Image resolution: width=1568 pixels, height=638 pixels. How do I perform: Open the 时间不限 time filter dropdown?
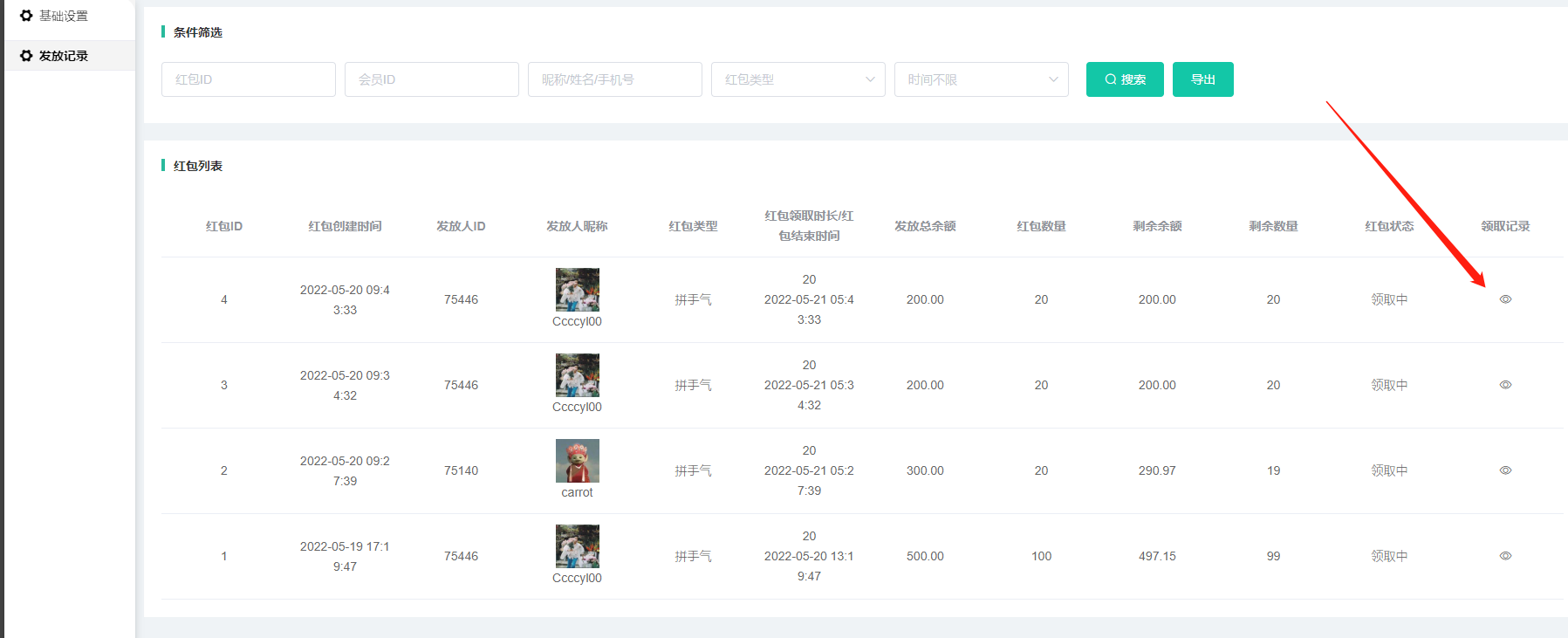[981, 79]
